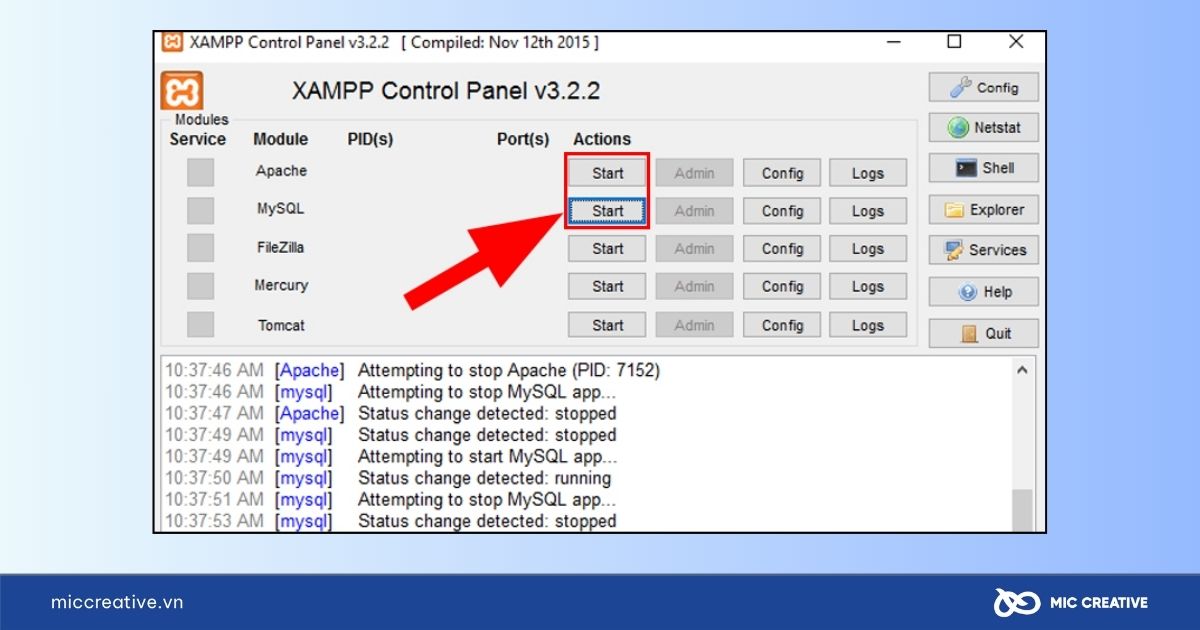Click log line 'Status change detected: running'

point(484,478)
